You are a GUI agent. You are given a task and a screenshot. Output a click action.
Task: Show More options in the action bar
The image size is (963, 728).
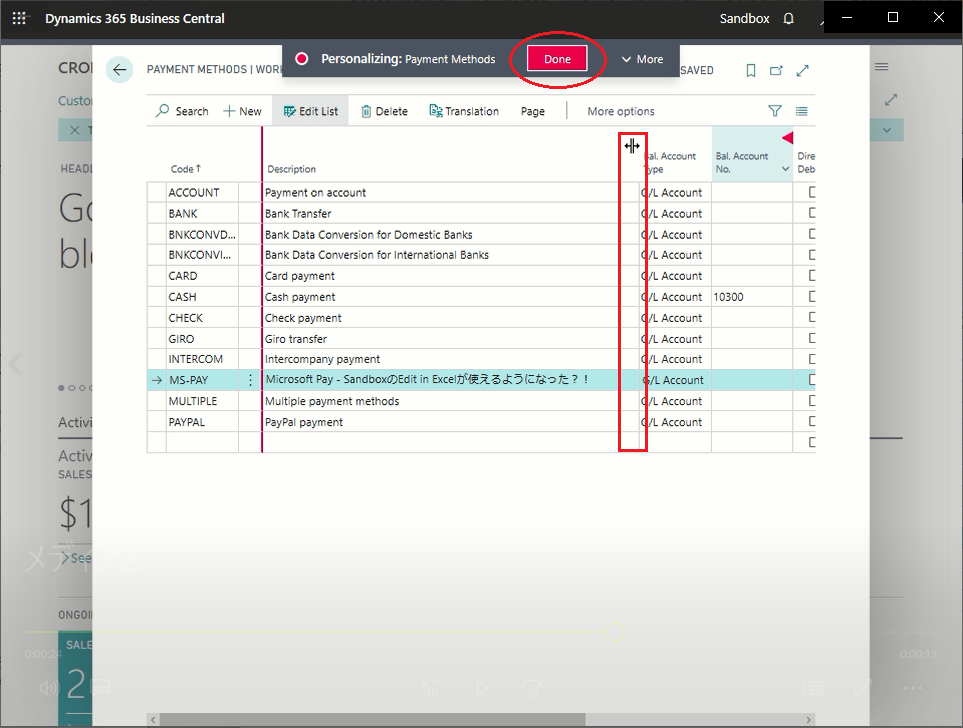point(621,111)
